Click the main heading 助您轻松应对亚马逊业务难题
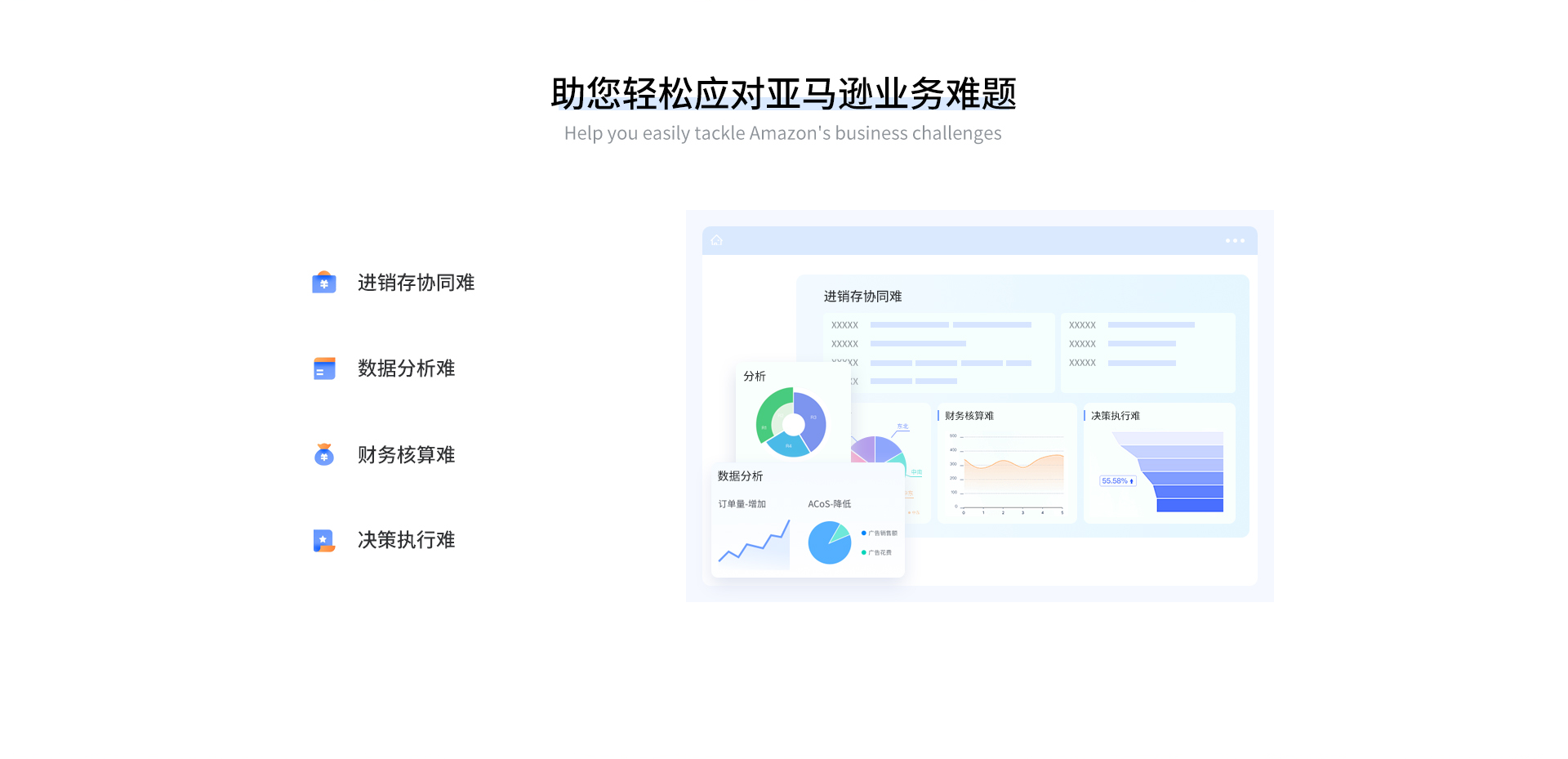Image resolution: width=1568 pixels, height=759 pixels. pos(783,94)
